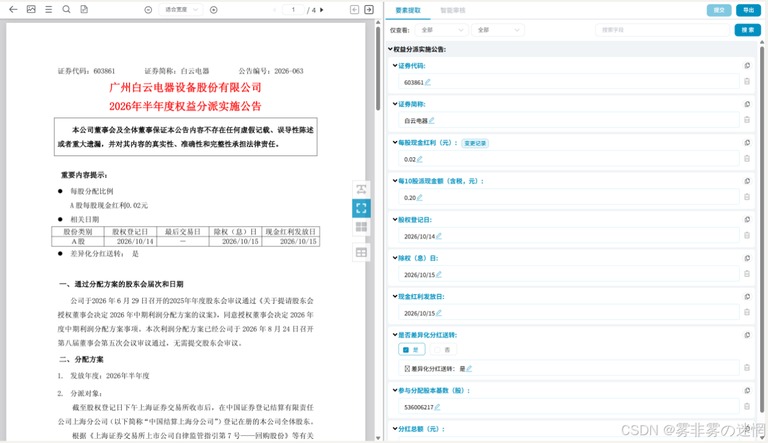This screenshot has width=768, height=443.
Task: Edit the 0.20 value with pencil icon
Action: (x=420, y=197)
